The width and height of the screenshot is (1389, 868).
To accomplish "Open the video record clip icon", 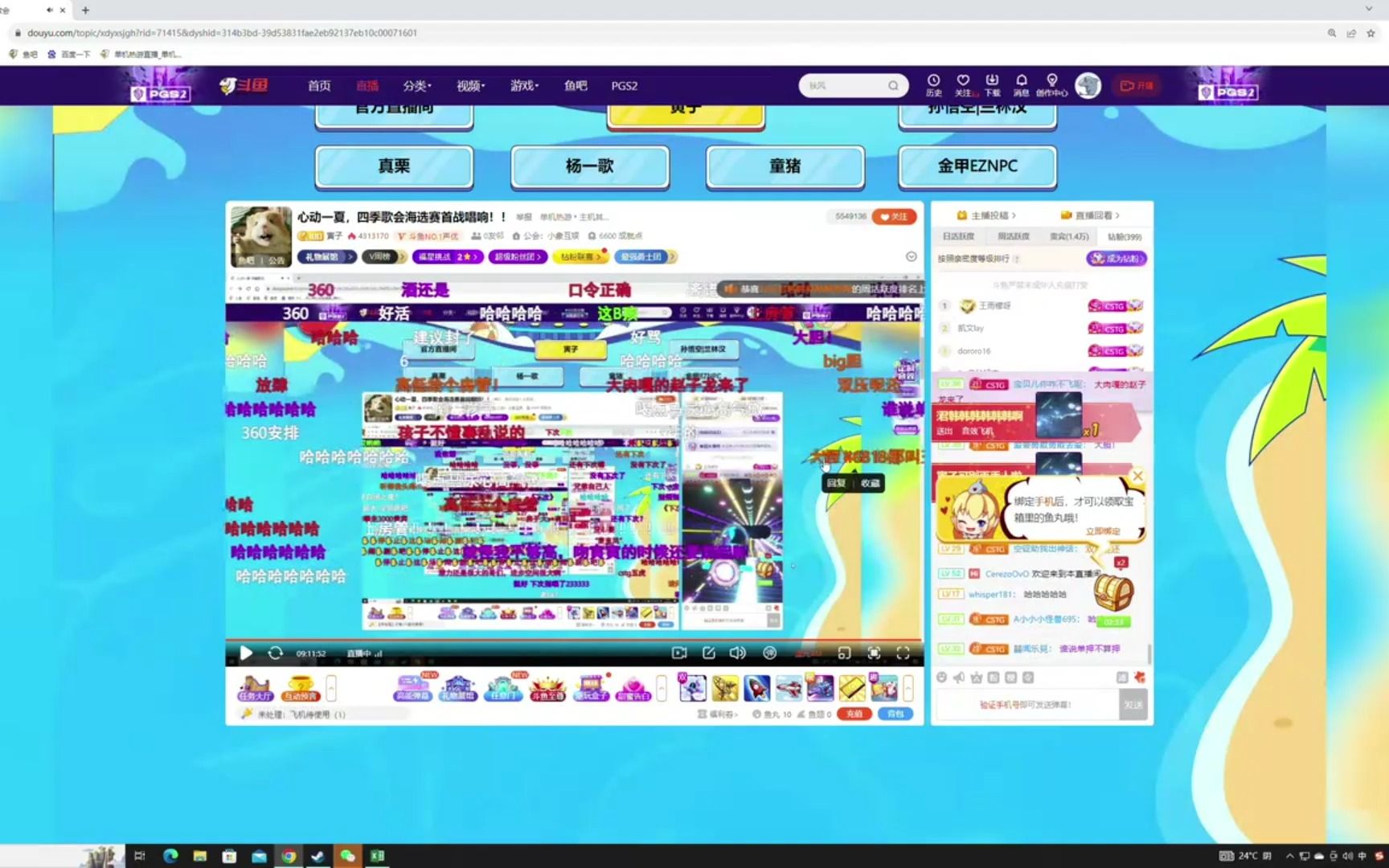I will coord(679,653).
